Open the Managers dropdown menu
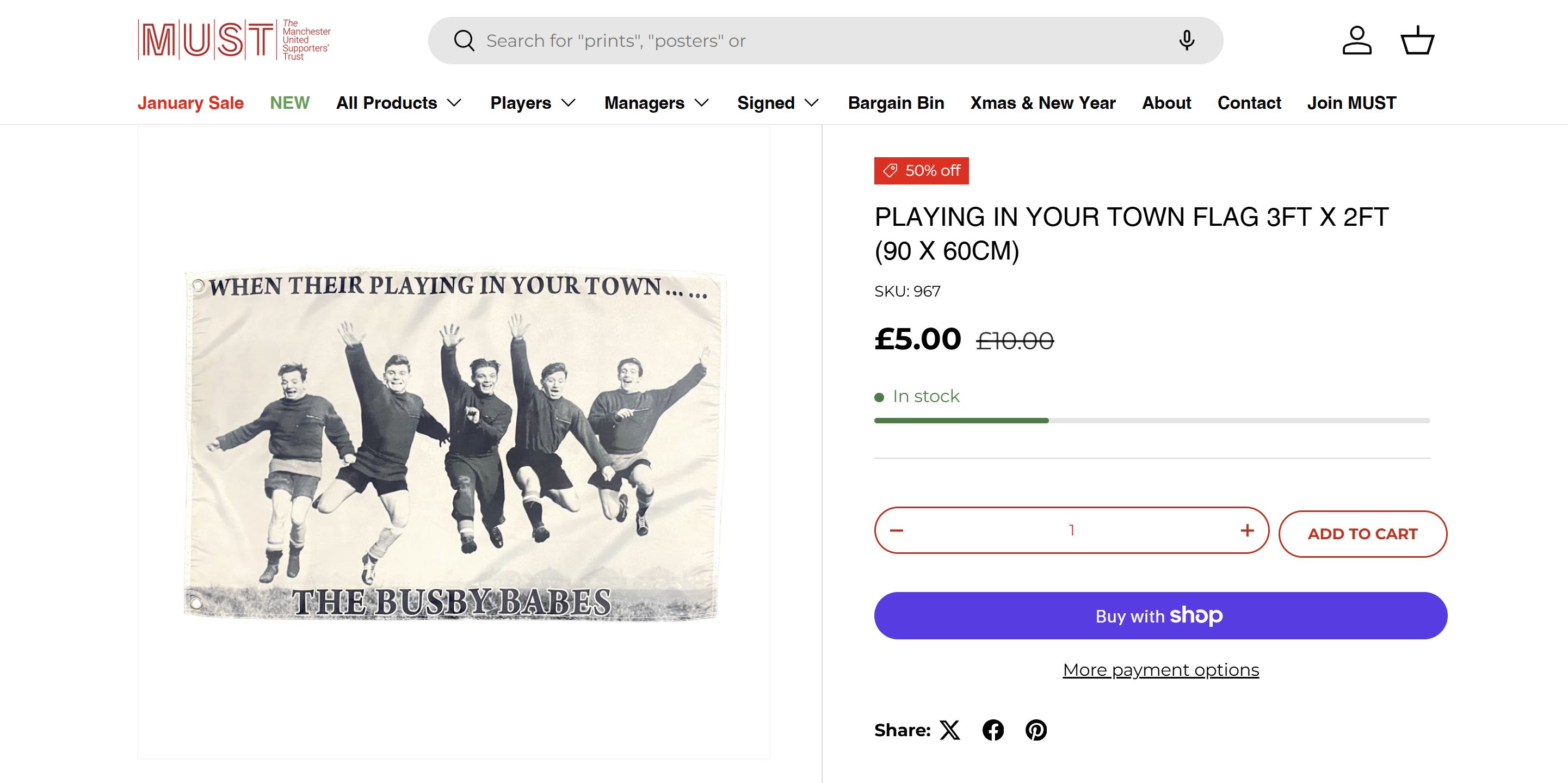The height and width of the screenshot is (783, 1568). click(x=656, y=103)
